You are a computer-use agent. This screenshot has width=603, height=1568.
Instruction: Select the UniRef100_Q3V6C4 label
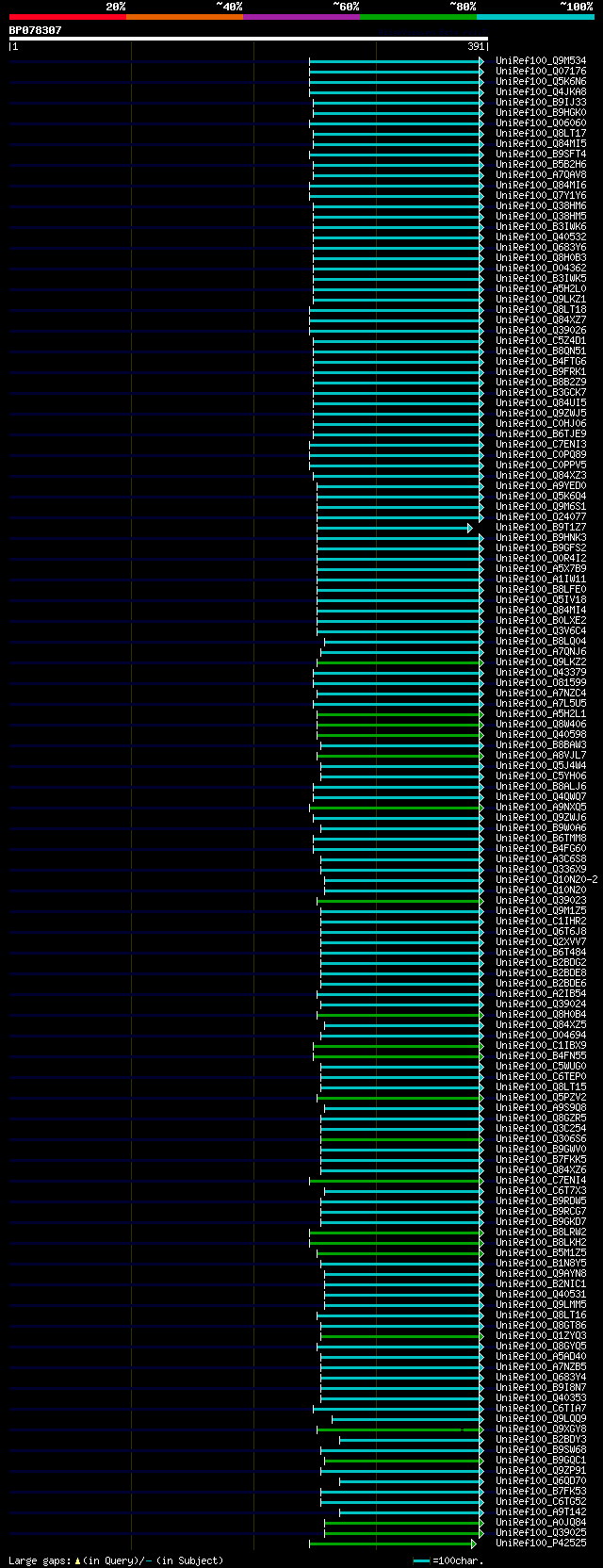[x=541, y=631]
